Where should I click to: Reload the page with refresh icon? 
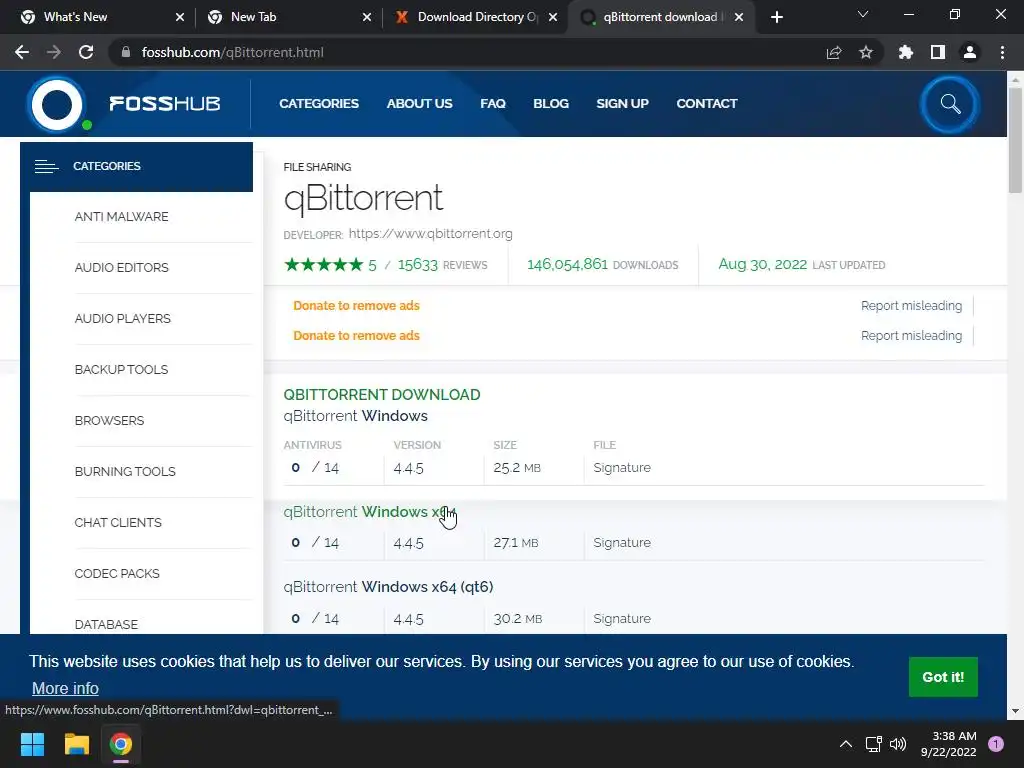(x=86, y=52)
